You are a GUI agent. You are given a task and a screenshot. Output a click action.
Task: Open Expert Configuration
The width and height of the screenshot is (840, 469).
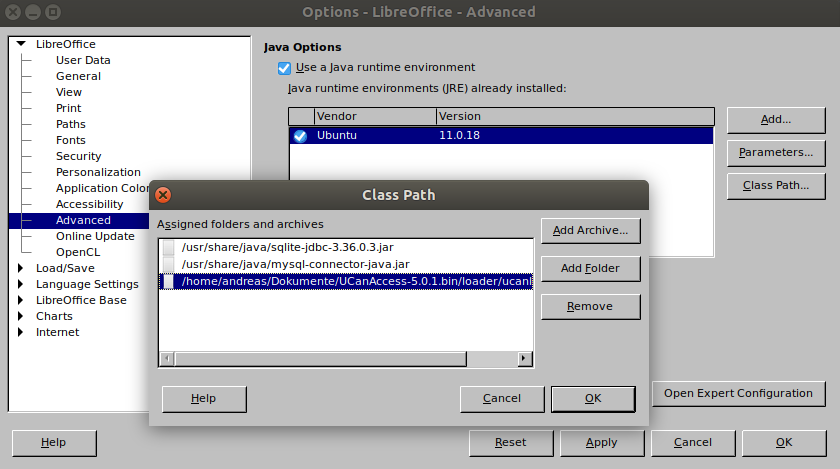738,393
